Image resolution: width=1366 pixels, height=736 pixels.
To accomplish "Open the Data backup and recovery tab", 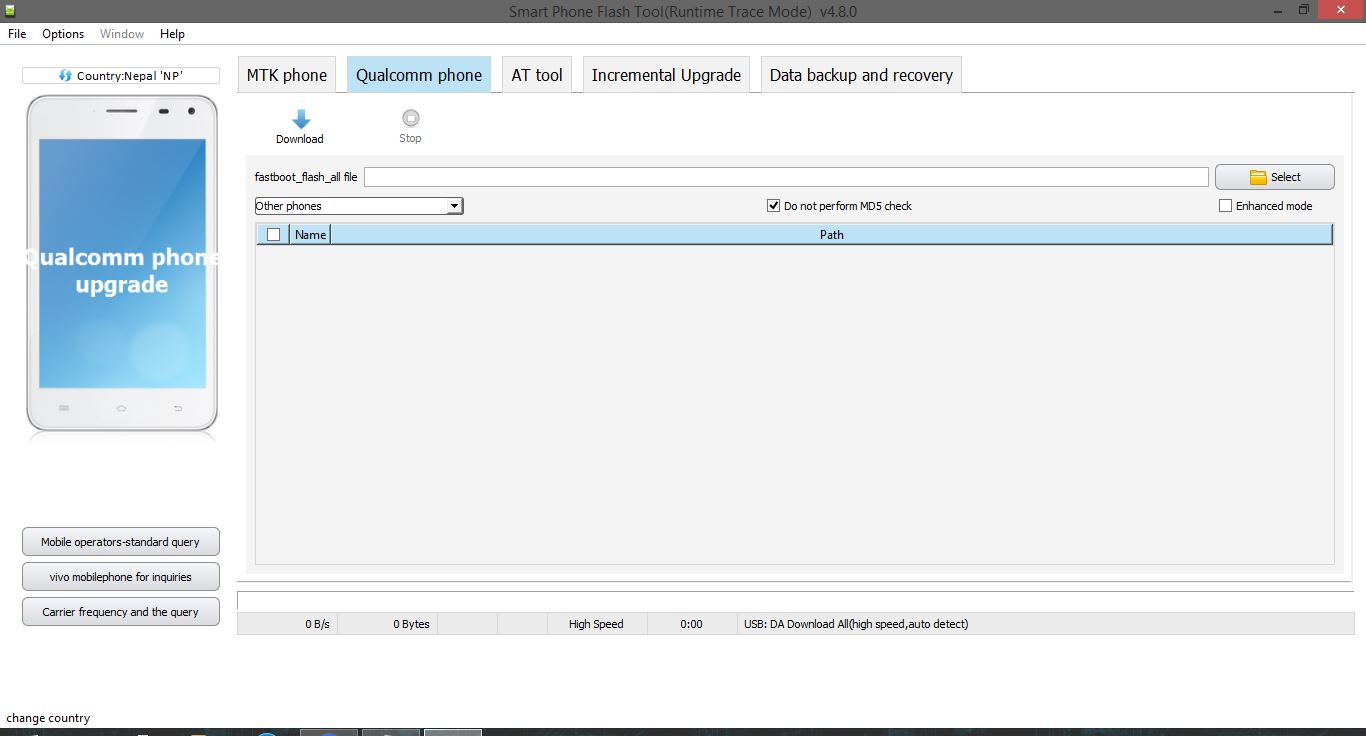I will (860, 74).
